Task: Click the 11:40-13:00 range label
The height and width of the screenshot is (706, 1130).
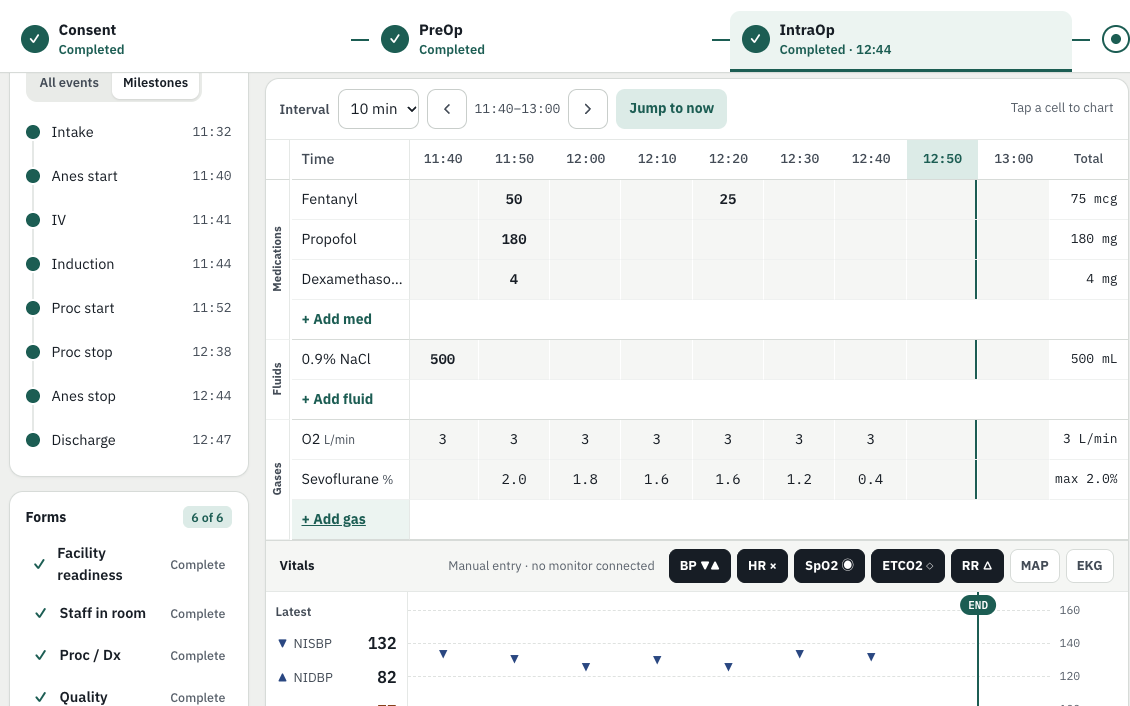Action: coord(517,109)
